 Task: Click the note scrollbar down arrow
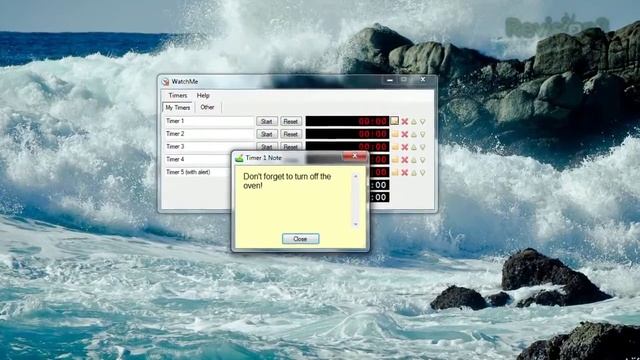(356, 224)
